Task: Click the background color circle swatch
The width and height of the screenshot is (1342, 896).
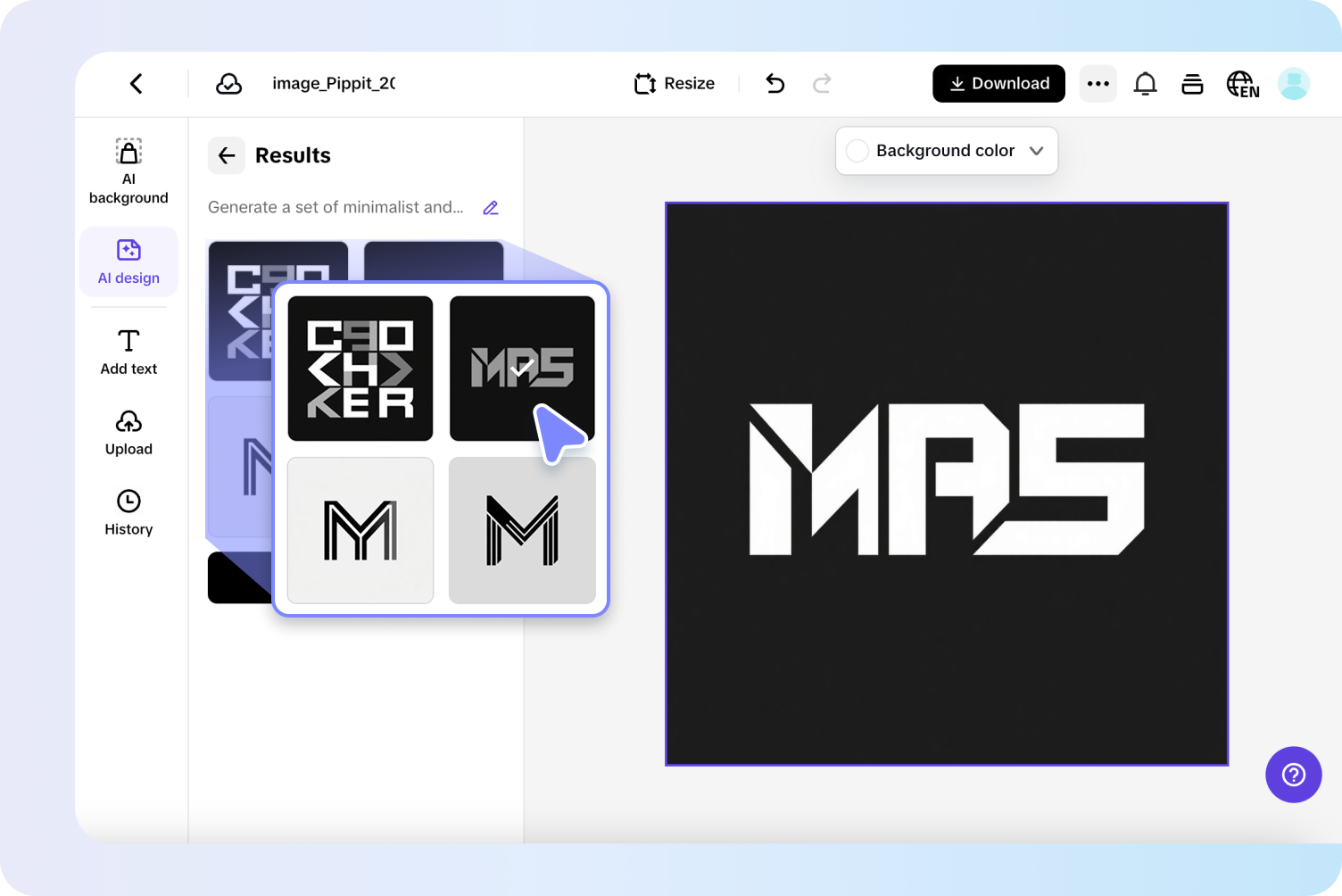Action: pyautogui.click(x=857, y=151)
